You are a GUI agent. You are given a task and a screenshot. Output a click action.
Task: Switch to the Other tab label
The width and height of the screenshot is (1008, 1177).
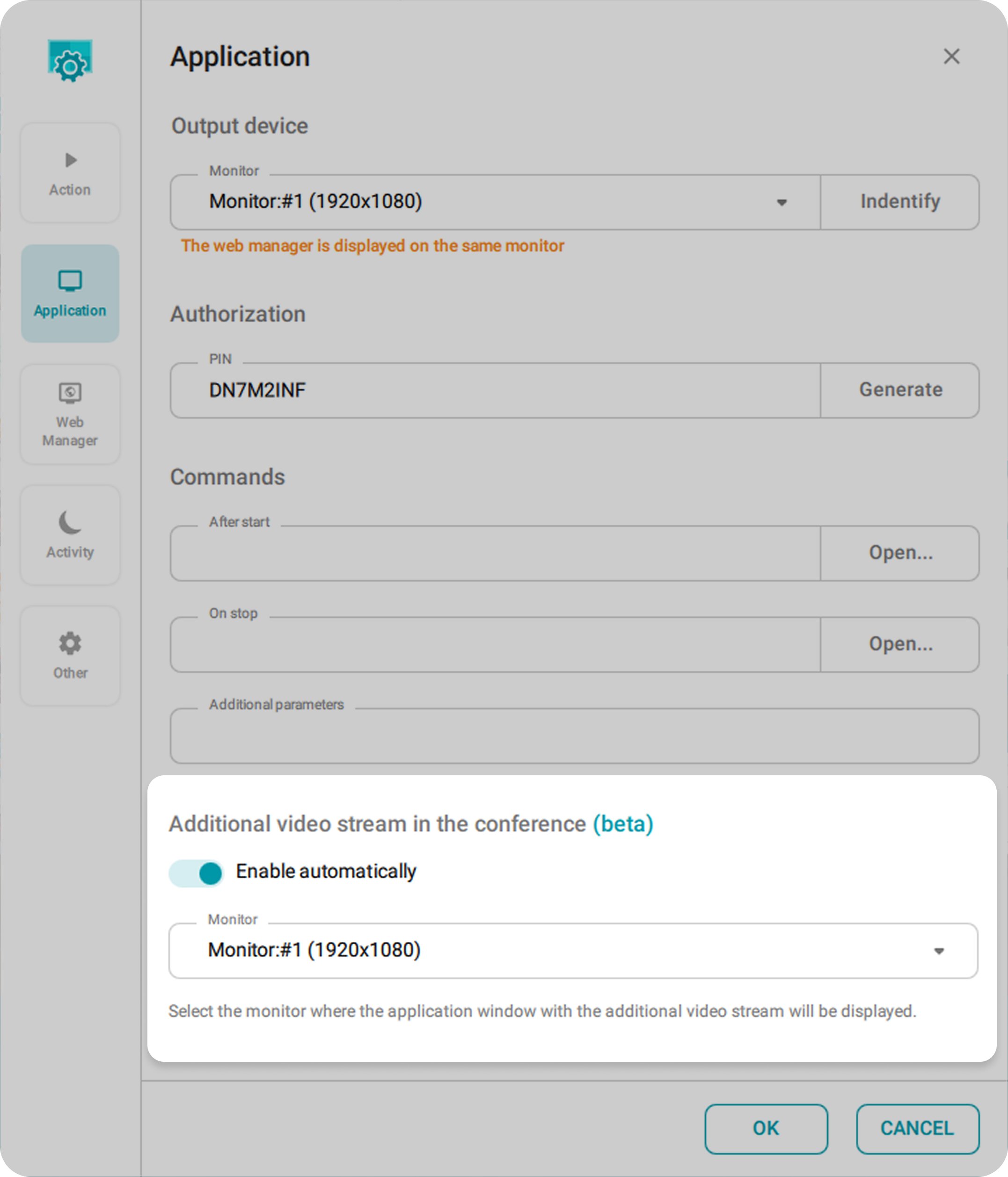(x=70, y=673)
